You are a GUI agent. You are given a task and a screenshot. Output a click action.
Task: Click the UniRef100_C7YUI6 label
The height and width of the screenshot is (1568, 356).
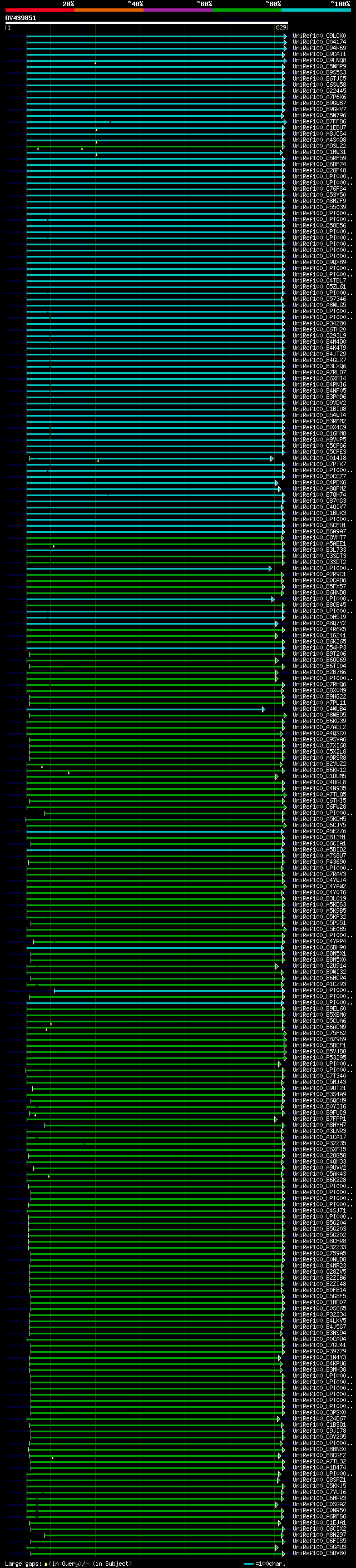point(319,1492)
